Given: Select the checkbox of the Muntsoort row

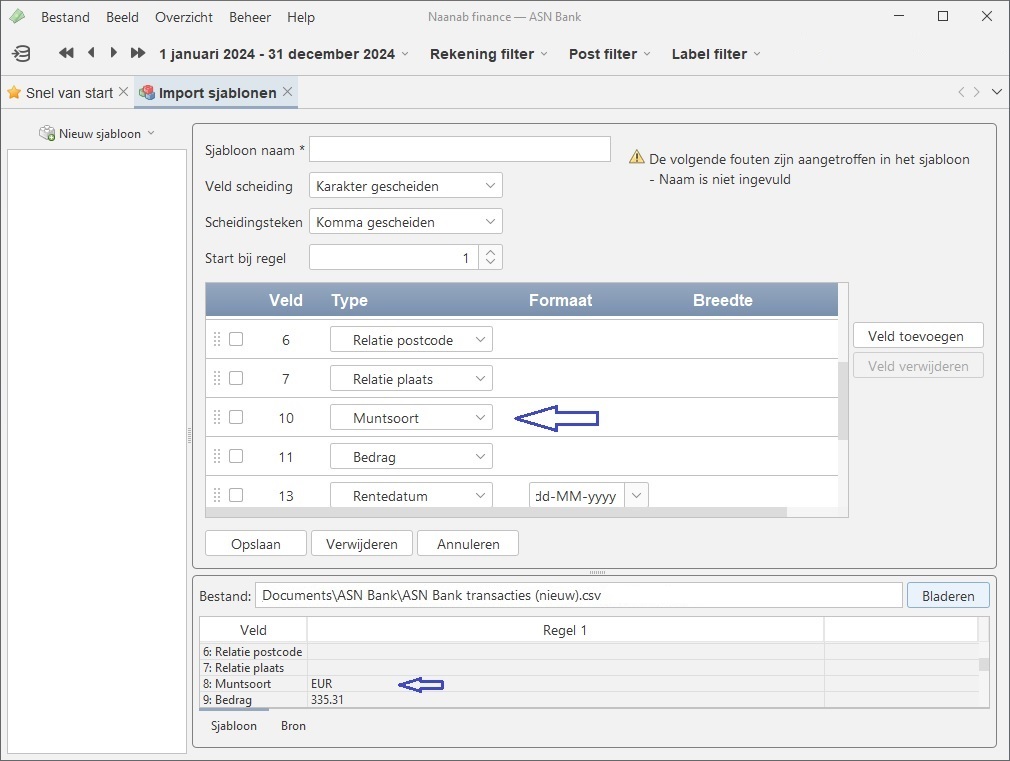Looking at the screenshot, I should [236, 417].
